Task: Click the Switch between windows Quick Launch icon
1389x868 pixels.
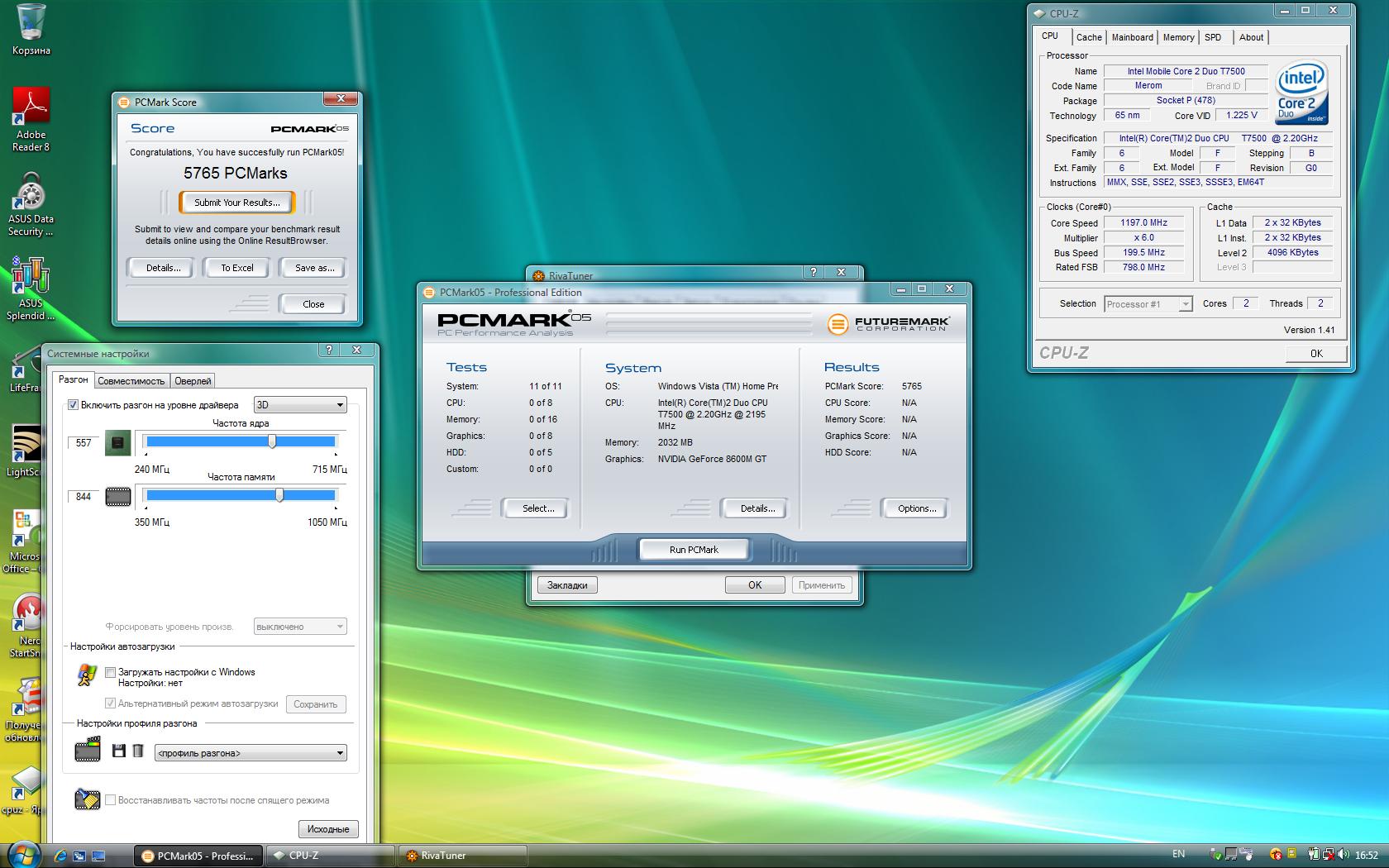Action: pyautogui.click(x=79, y=856)
